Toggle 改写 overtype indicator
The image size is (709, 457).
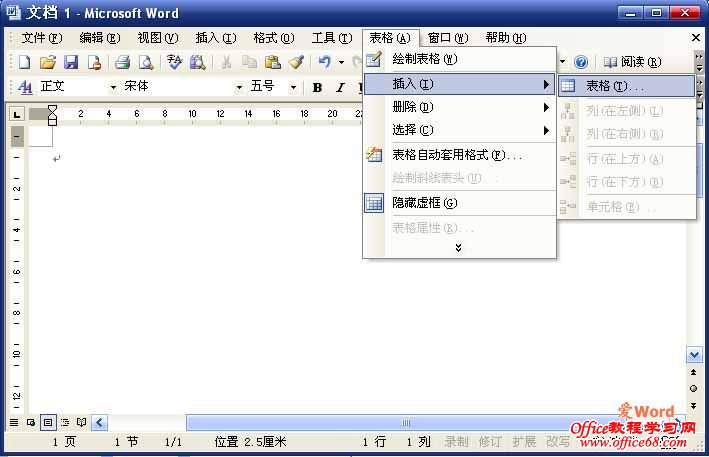click(558, 442)
